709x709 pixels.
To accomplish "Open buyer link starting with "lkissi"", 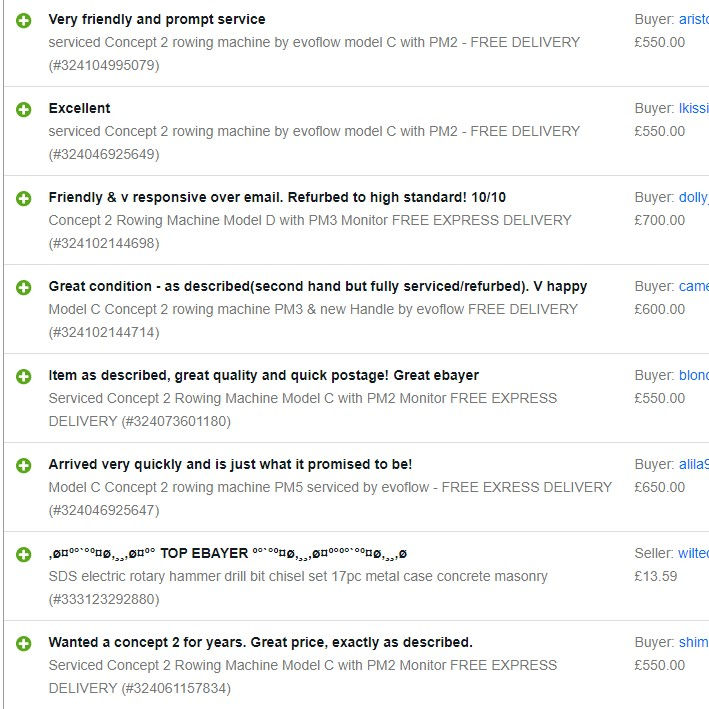I will [x=693, y=108].
